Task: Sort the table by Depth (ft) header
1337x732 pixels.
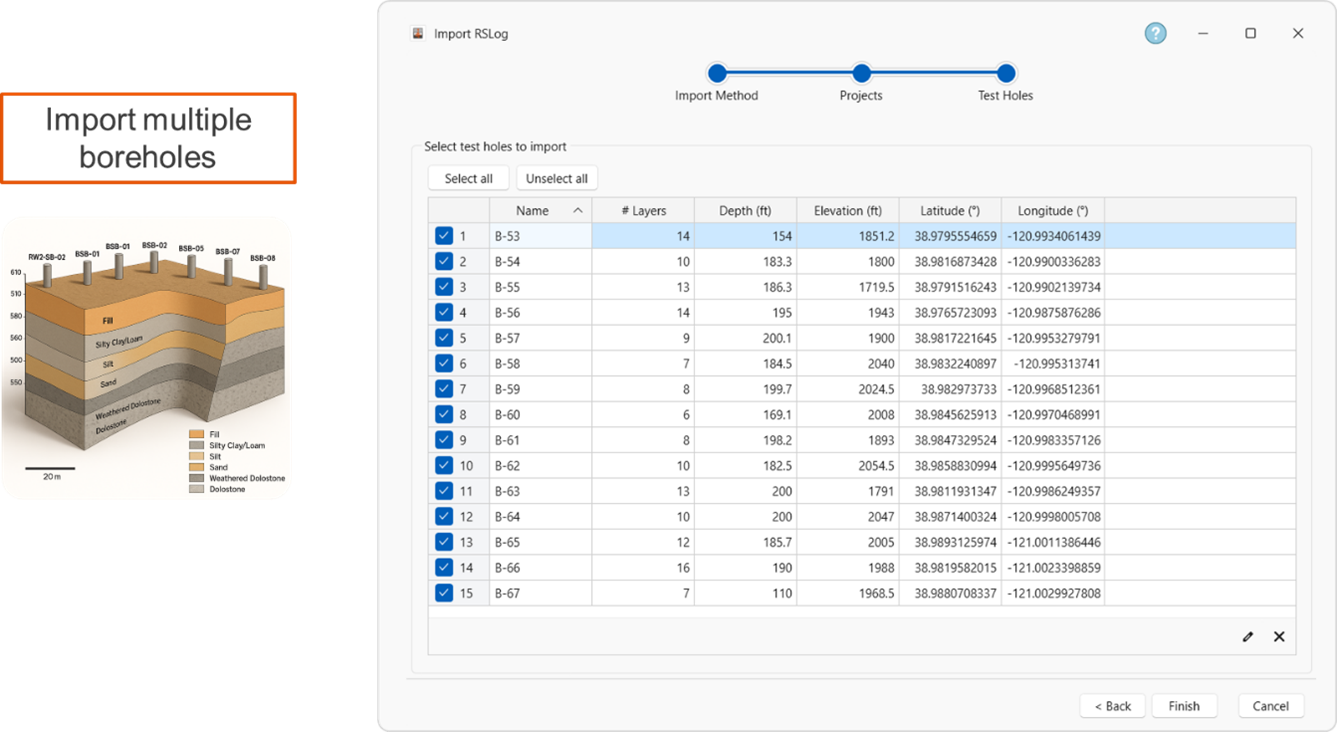Action: 744,210
